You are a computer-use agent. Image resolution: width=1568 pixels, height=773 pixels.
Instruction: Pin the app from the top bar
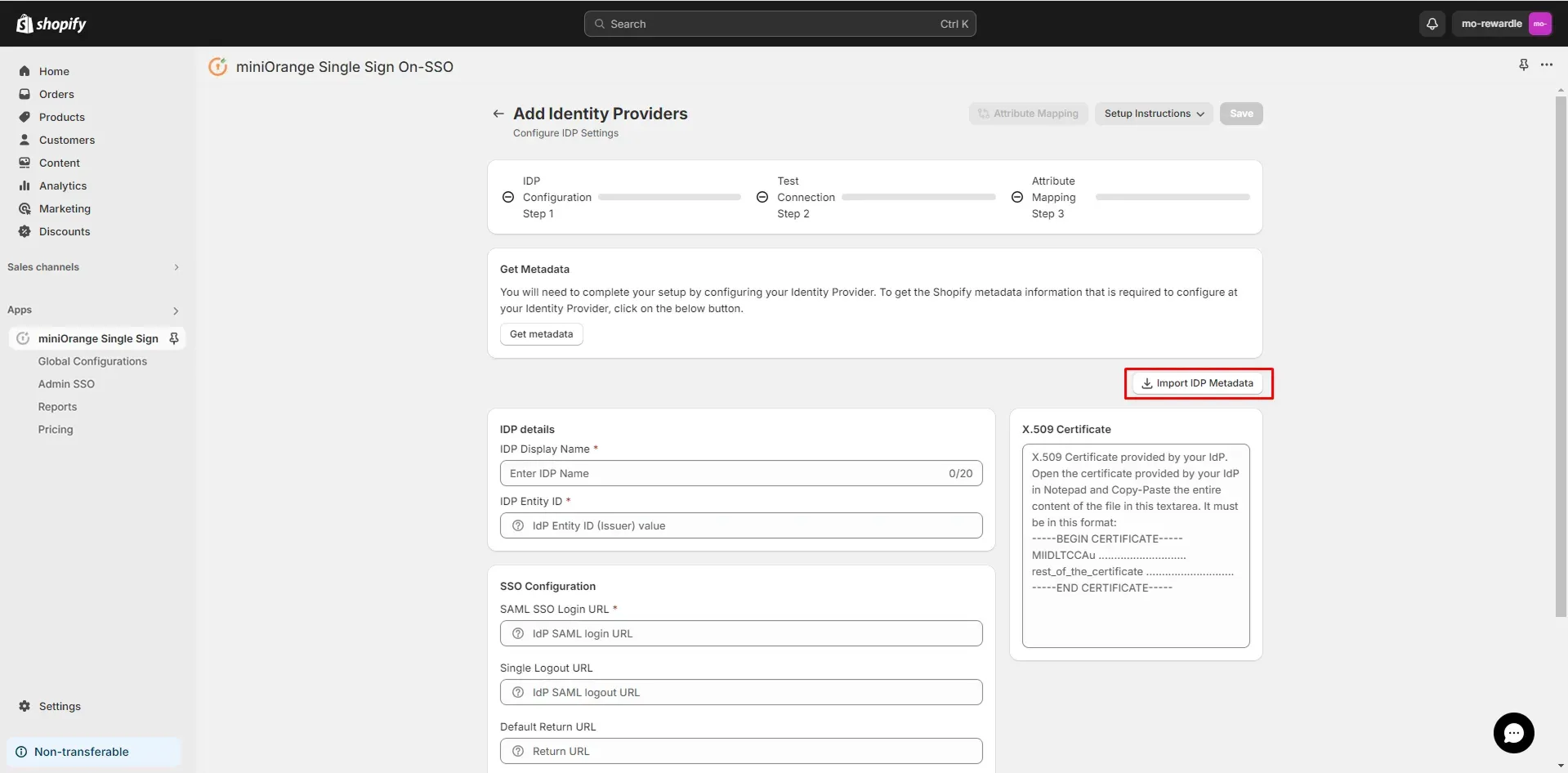tap(1523, 65)
